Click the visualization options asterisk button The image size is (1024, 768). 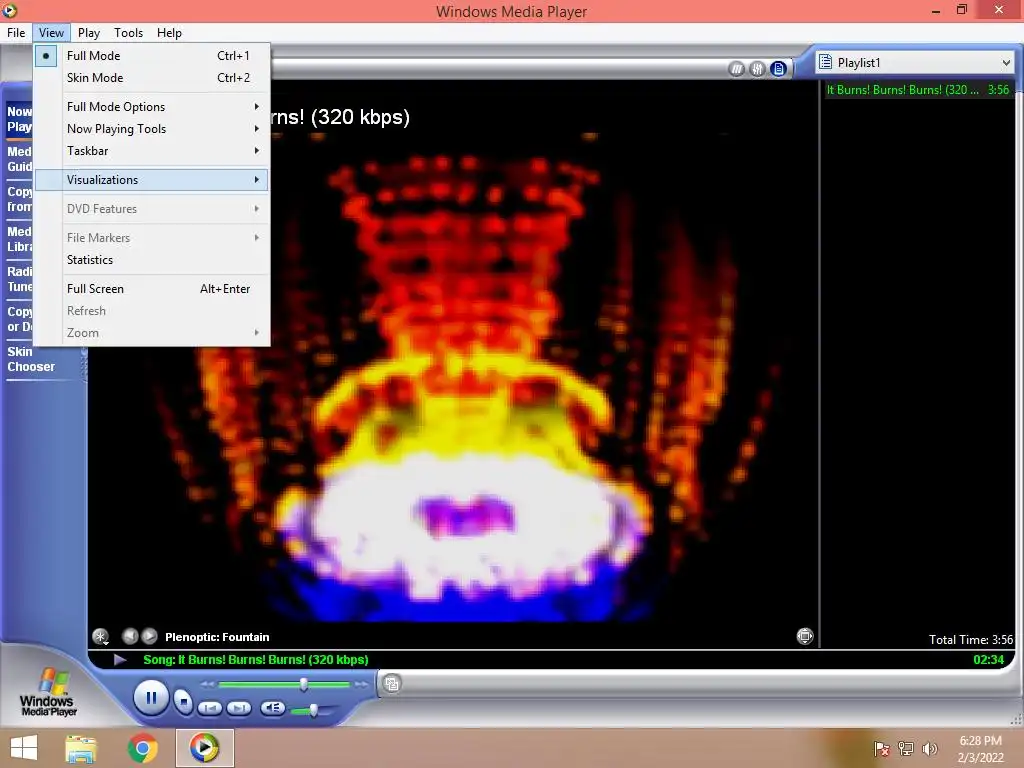click(101, 636)
